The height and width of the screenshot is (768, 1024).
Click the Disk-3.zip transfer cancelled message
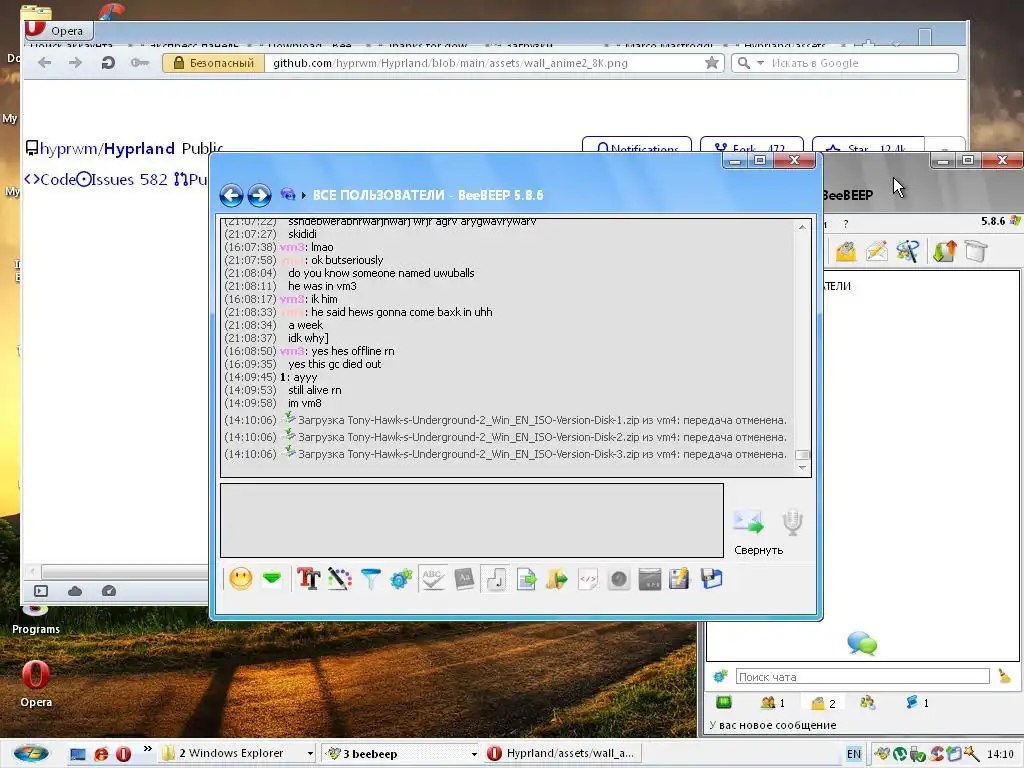[x=542, y=454]
